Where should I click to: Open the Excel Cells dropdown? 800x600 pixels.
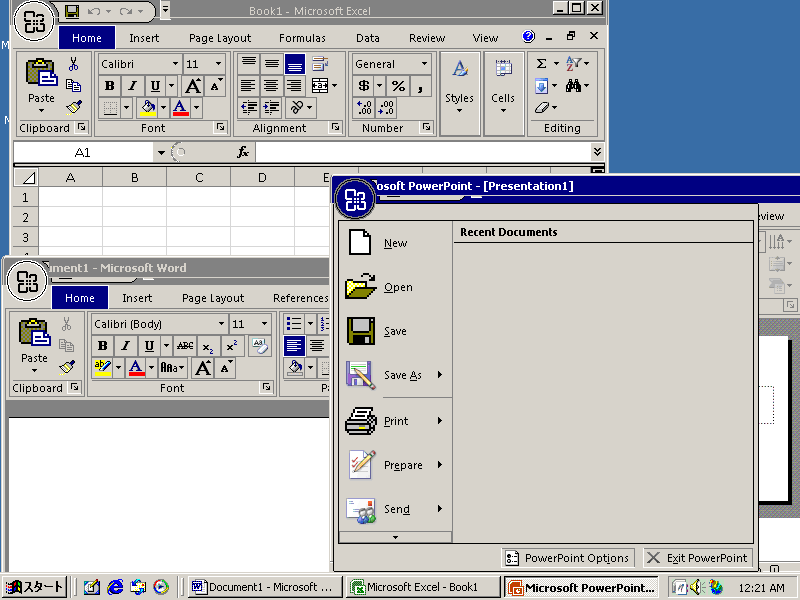[x=503, y=93]
